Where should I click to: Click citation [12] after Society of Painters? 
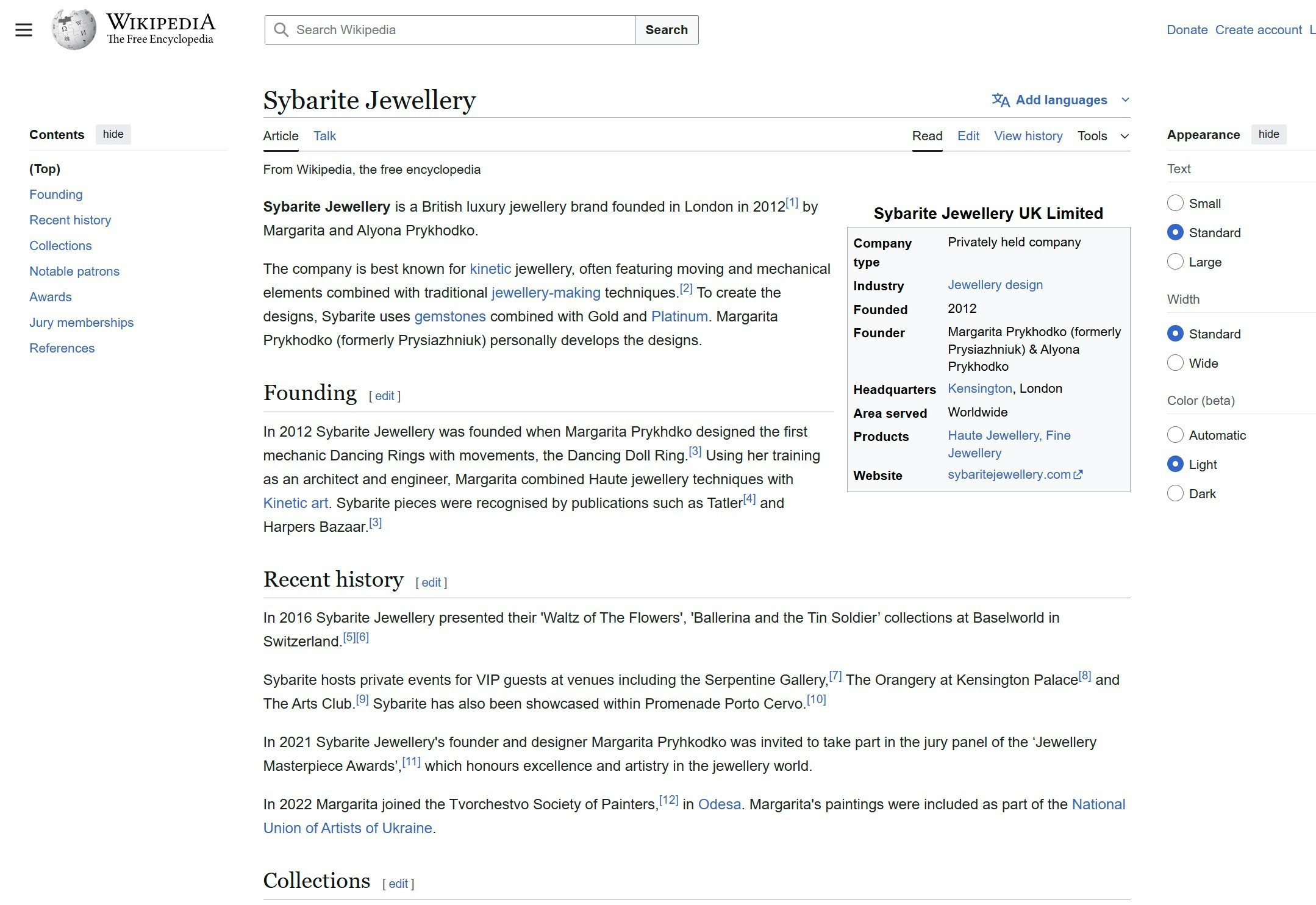[x=669, y=800]
